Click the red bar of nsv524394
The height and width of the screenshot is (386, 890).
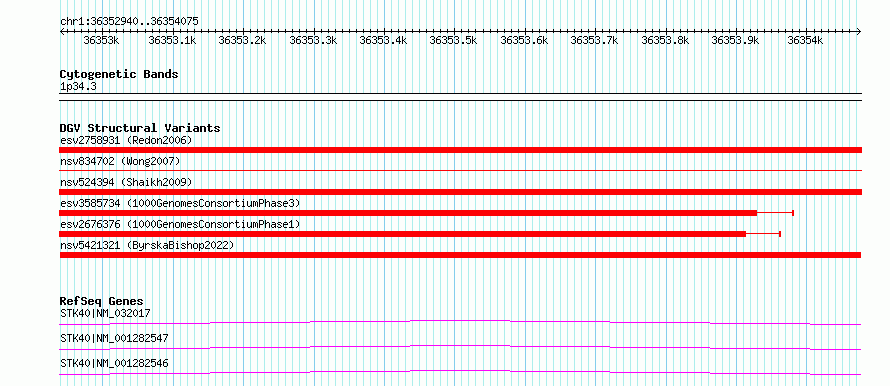click(x=460, y=192)
